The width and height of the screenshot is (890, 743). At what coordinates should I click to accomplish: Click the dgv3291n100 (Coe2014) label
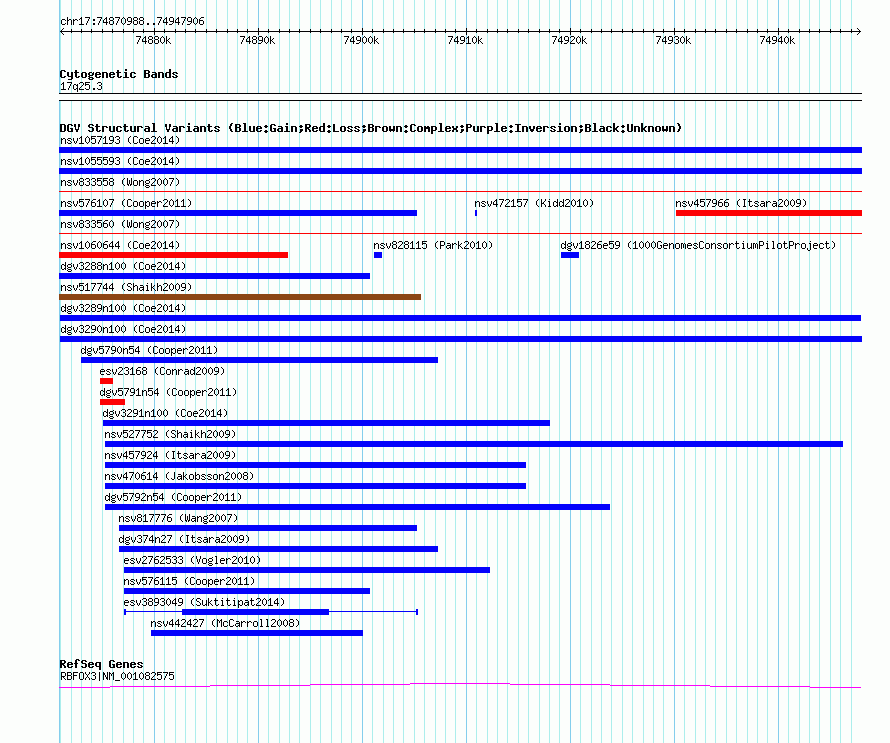pos(165,413)
